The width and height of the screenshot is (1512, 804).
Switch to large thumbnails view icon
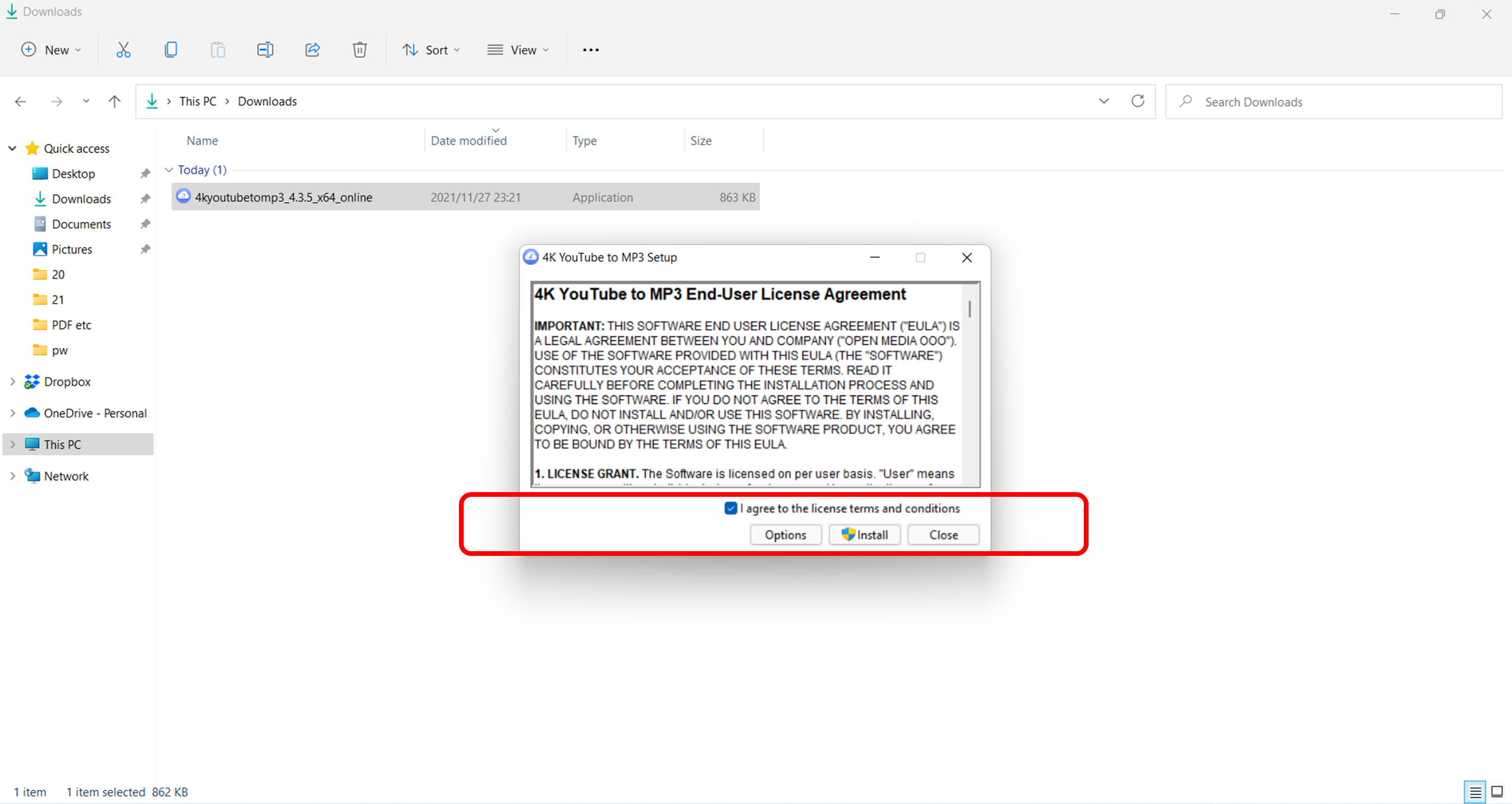coord(1497,792)
